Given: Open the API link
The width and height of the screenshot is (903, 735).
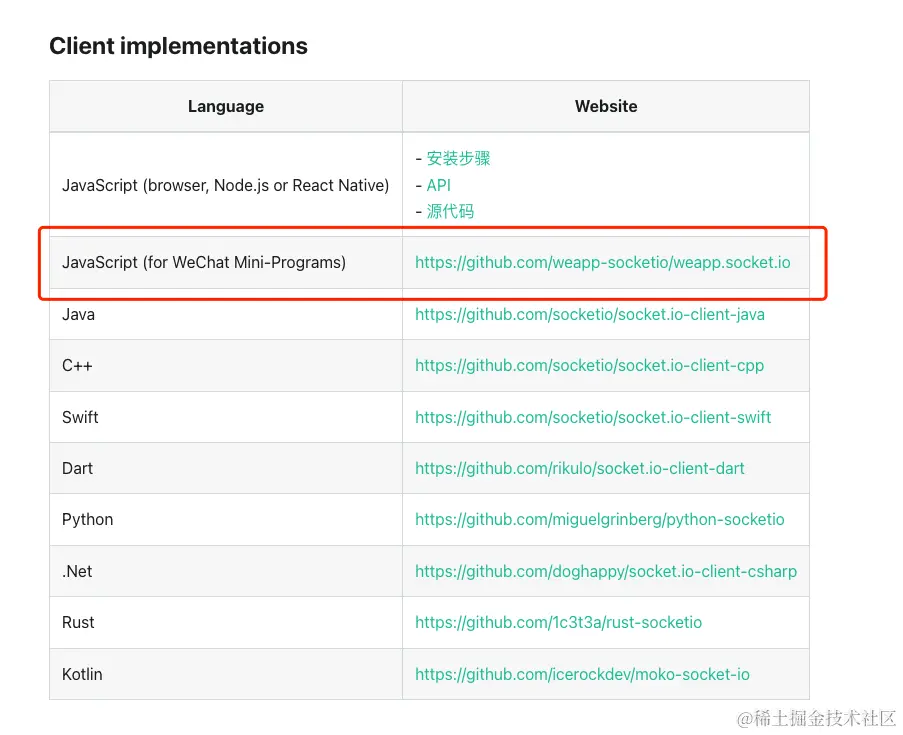Looking at the screenshot, I should coord(438,185).
